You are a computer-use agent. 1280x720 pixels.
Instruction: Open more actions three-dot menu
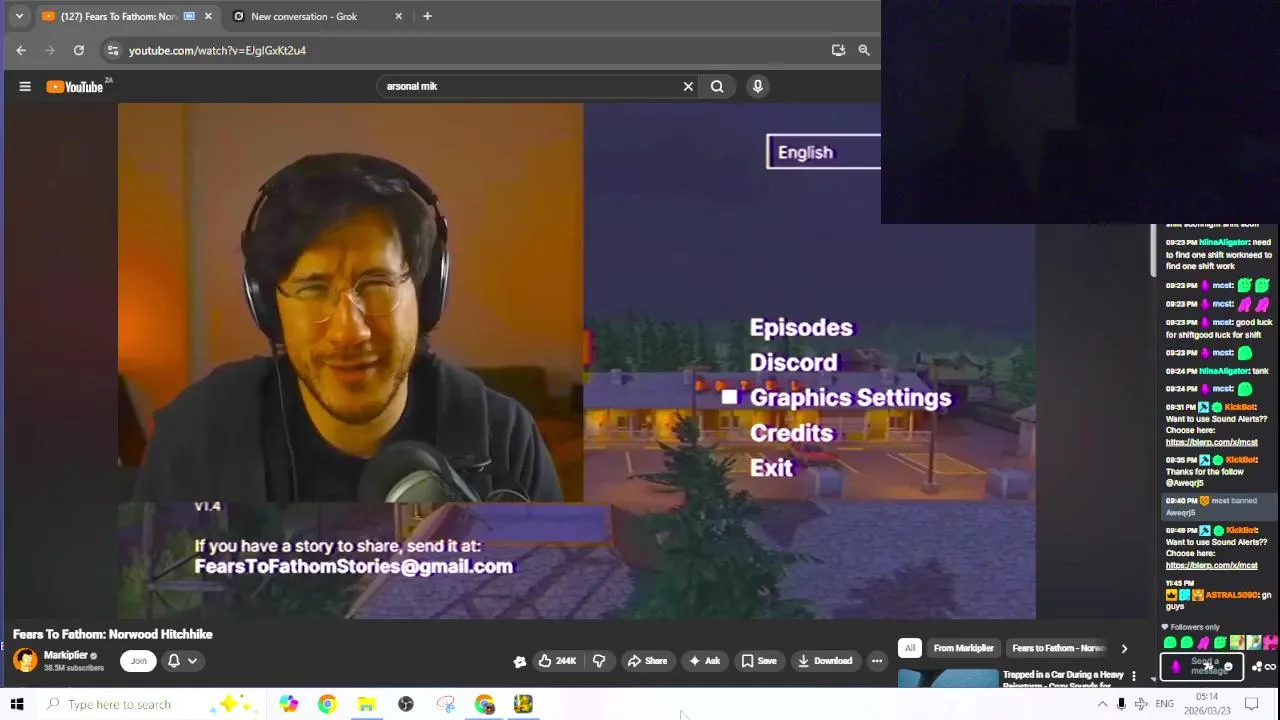(877, 661)
